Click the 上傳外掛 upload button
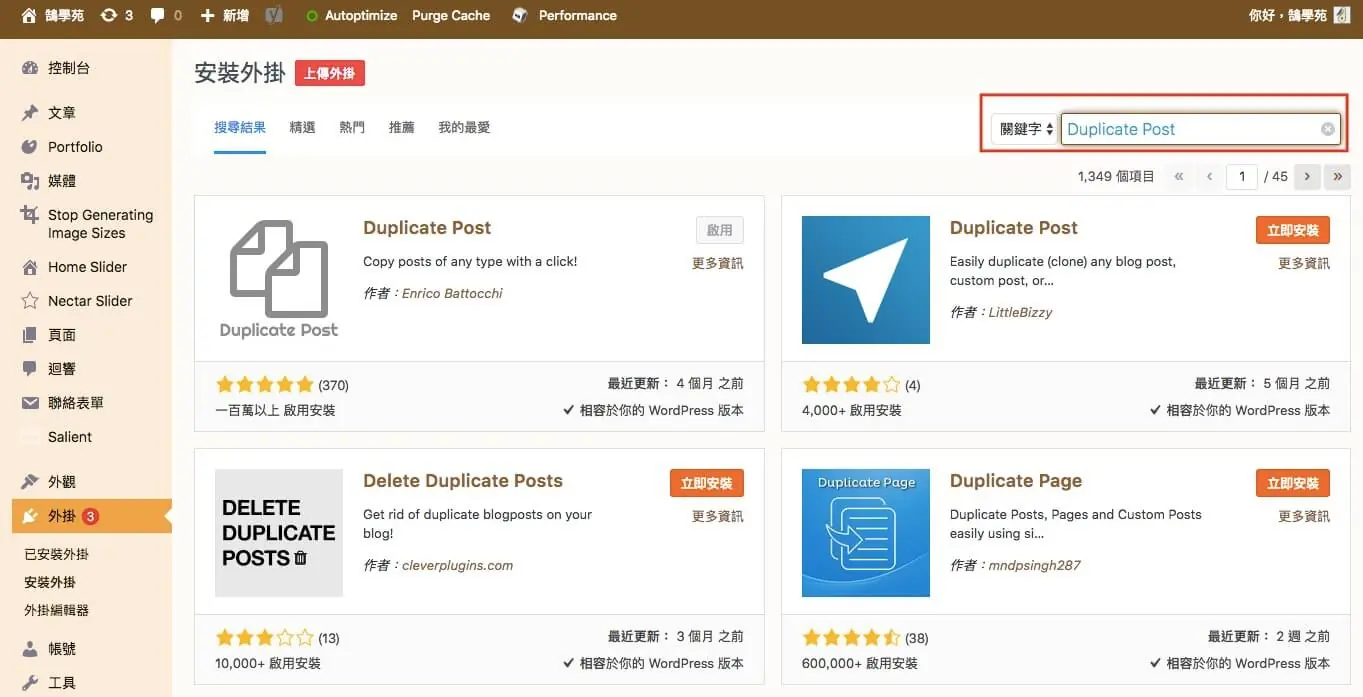Screen dimensions: 1363x697 tap(330, 73)
